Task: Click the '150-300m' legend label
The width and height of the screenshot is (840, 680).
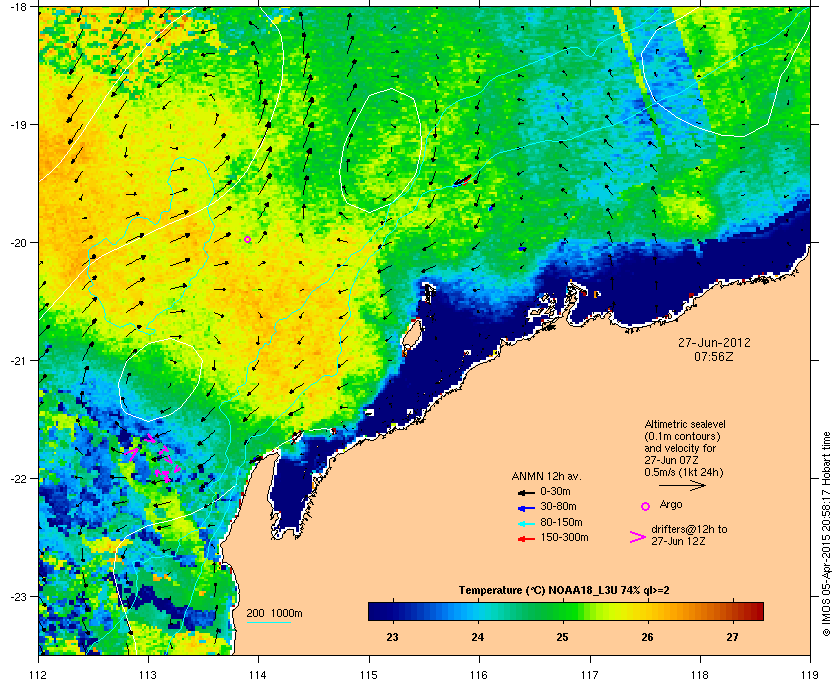Action: [564, 537]
